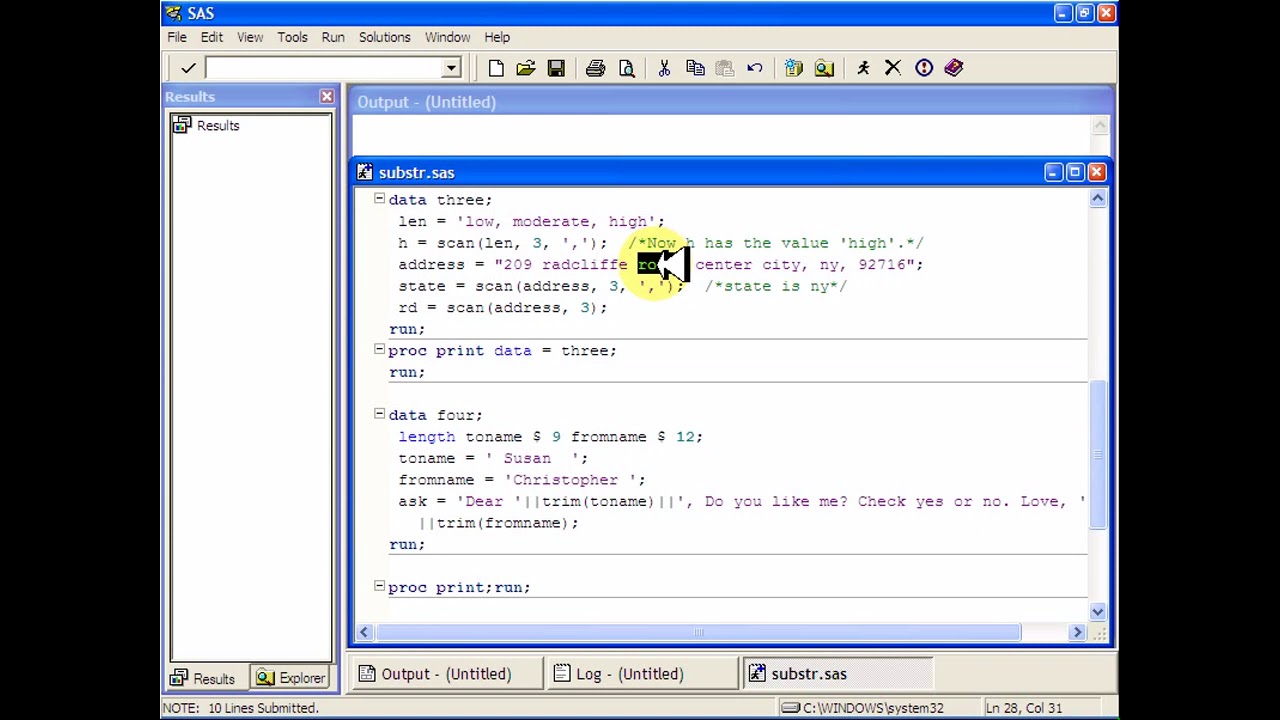This screenshot has height=720, width=1280.
Task: Open the Run menu
Action: point(333,37)
